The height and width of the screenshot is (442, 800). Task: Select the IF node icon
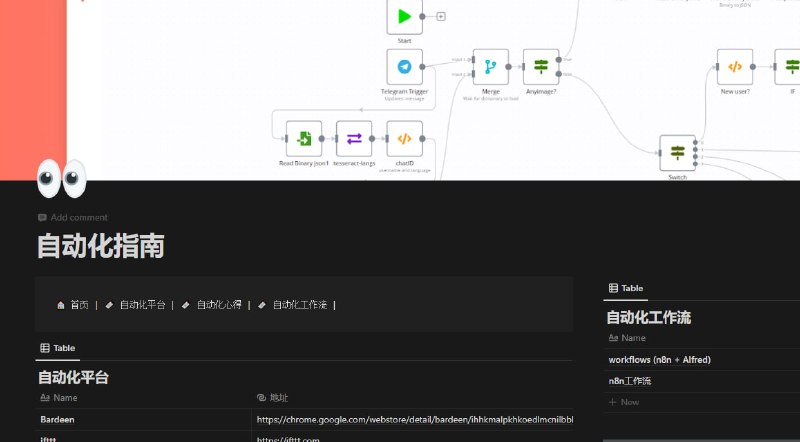[x=788, y=67]
